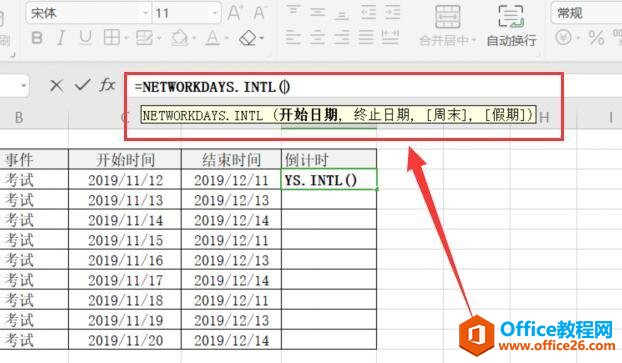The height and width of the screenshot is (363, 622).
Task: Click the cell style format icon
Action: pyautogui.click(x=144, y=38)
